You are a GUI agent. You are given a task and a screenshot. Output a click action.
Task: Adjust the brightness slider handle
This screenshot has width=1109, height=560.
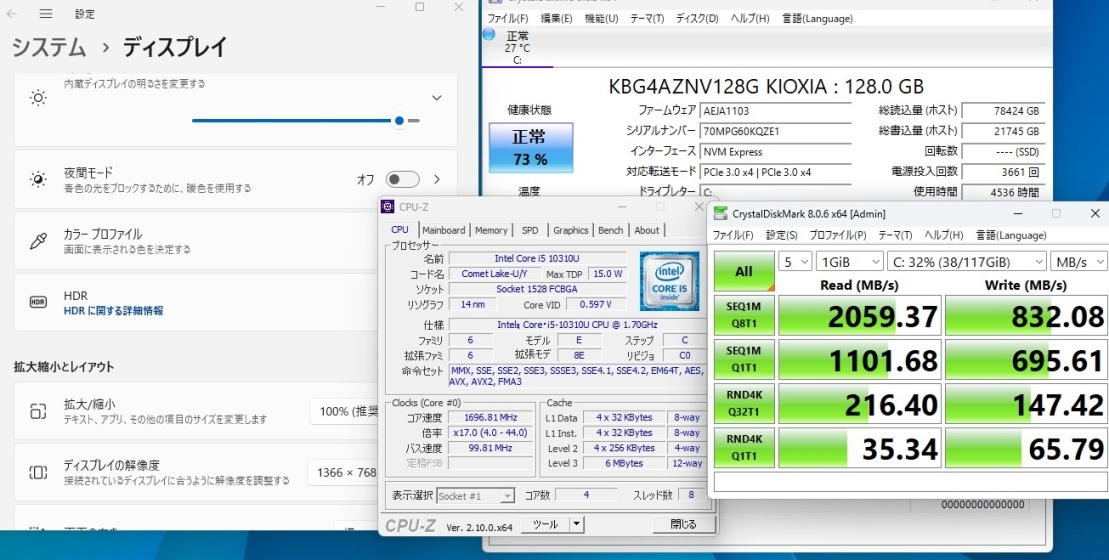tap(400, 121)
